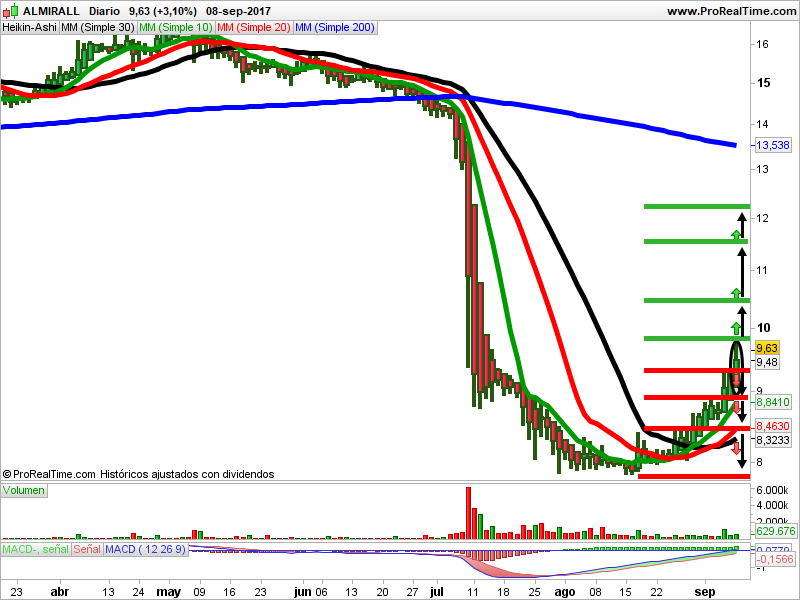Click the 8,4630 red average value tag
This screenshot has width=800, height=600.
772,426
